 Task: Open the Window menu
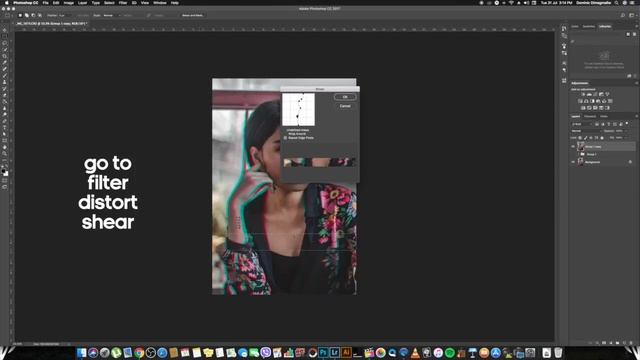160,3
